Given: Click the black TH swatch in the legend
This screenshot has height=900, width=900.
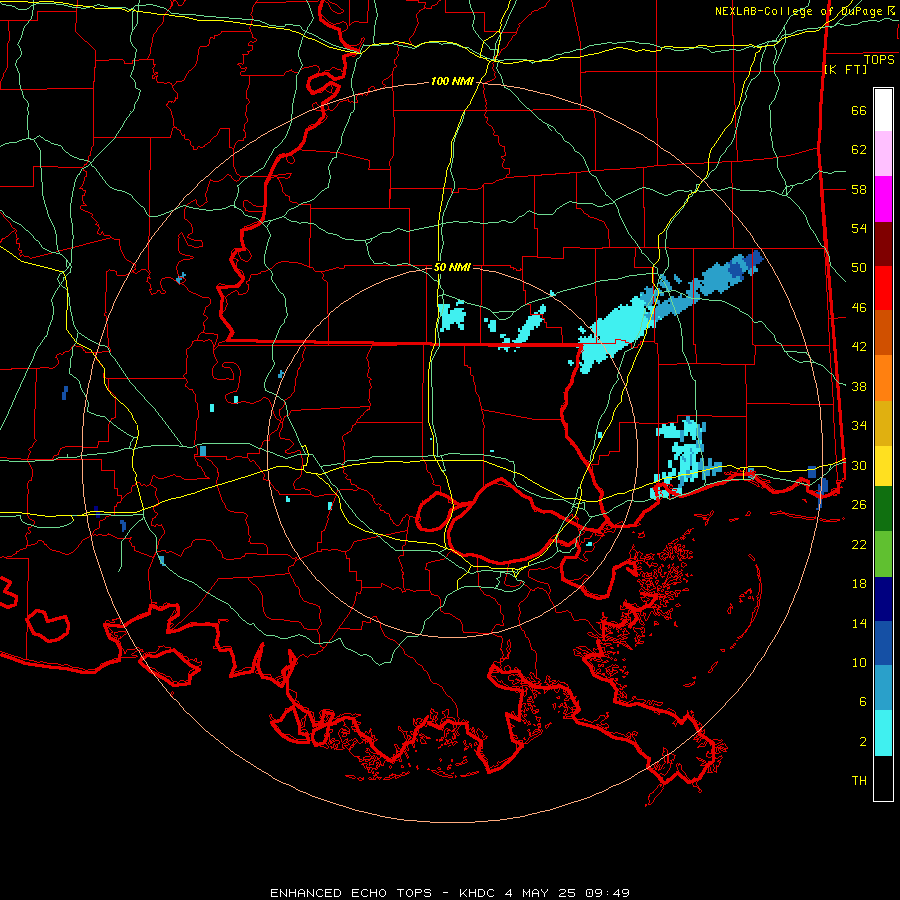Looking at the screenshot, I should coord(883,778).
